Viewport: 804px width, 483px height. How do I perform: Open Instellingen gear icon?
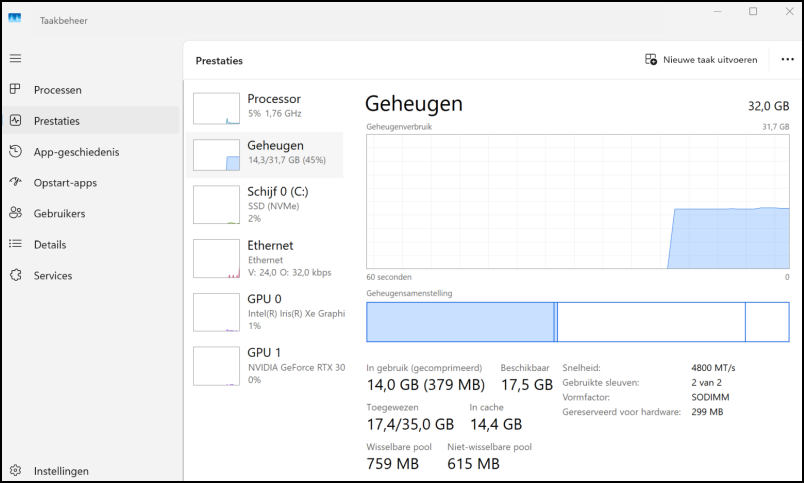15,471
